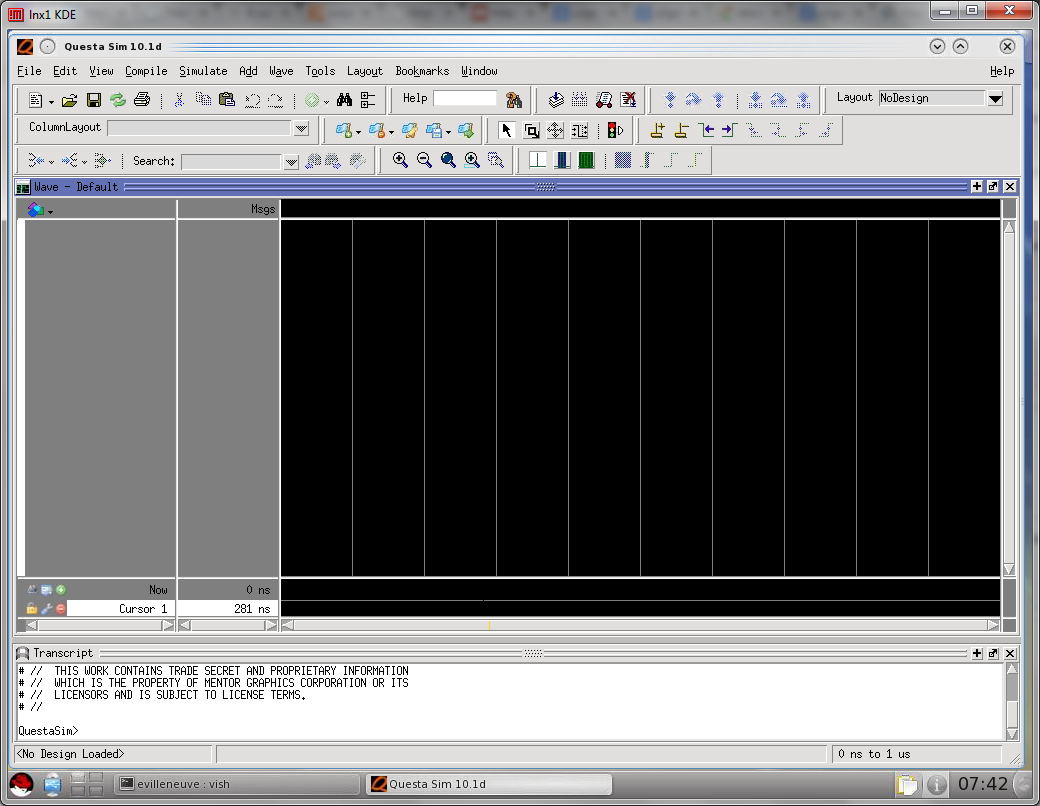Click the Paste clipboard icon
Screen dimensions: 1040x806
(x=227, y=100)
